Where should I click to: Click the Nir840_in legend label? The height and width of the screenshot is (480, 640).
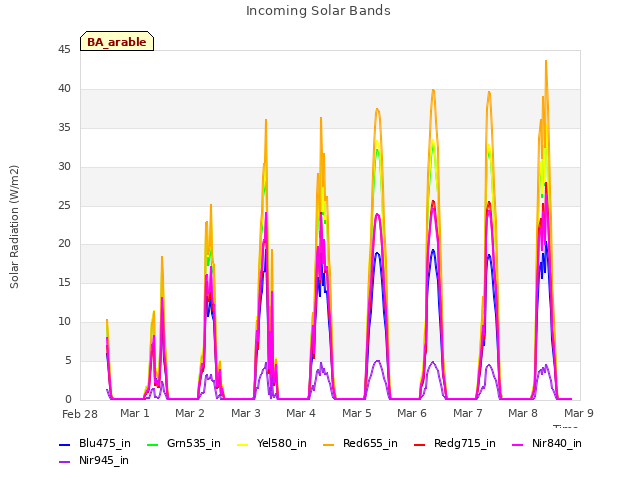pyautogui.click(x=557, y=444)
